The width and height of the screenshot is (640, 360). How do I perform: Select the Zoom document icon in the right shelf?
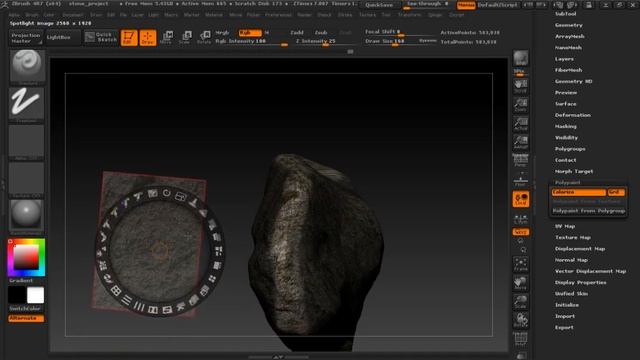click(x=520, y=105)
